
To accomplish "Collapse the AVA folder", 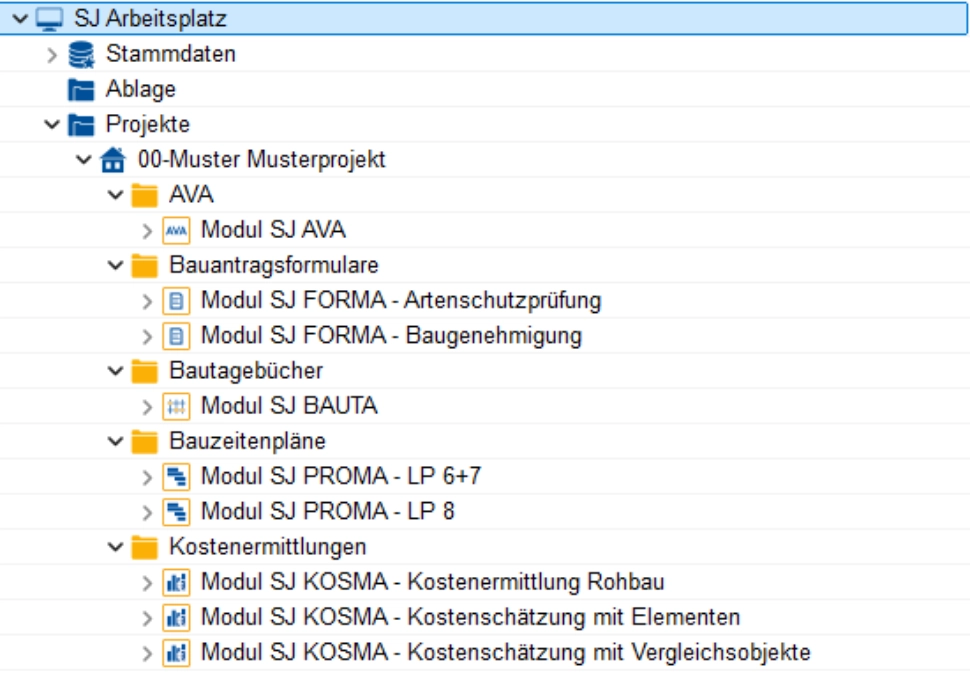I will [x=116, y=195].
